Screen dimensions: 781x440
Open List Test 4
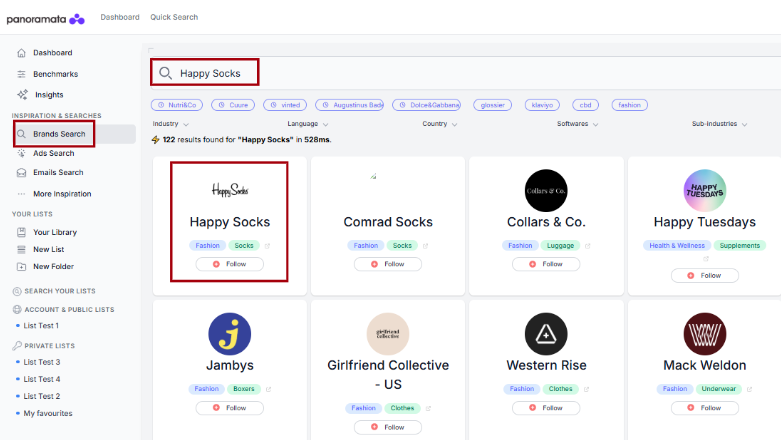41,379
